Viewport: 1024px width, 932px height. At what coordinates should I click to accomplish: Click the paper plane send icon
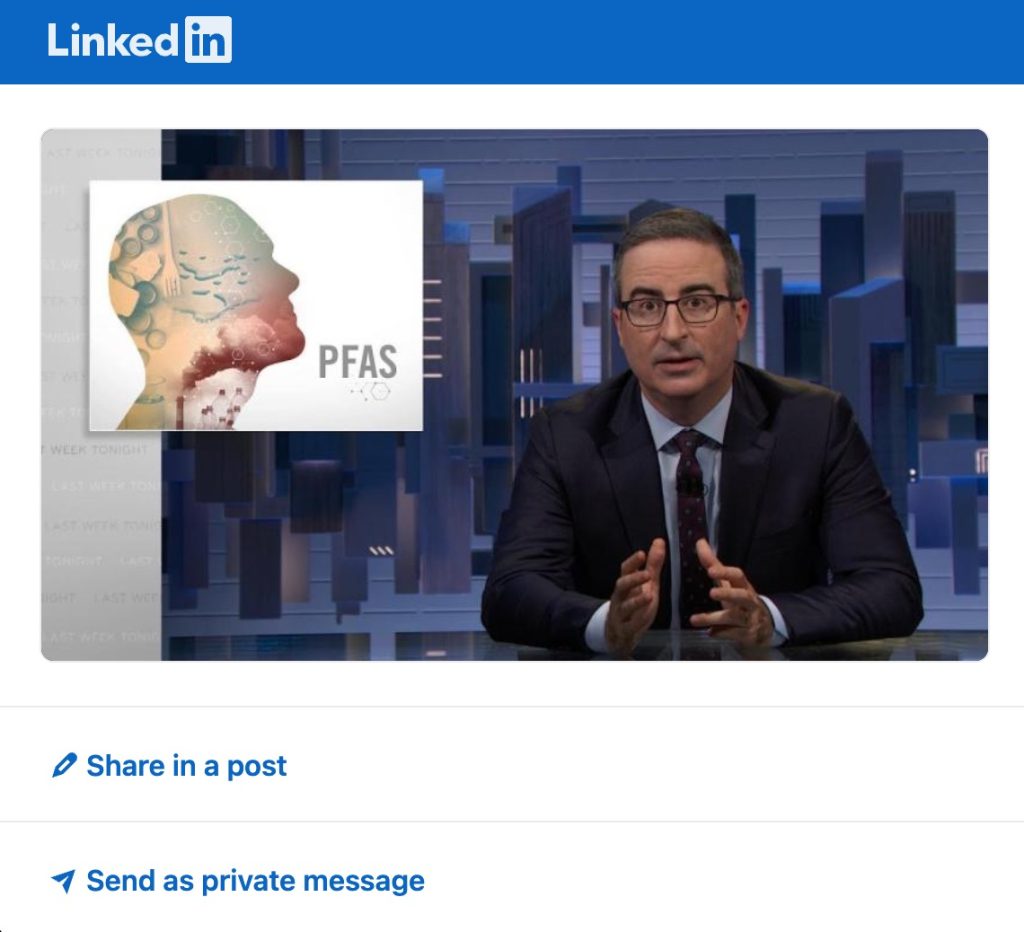[x=63, y=880]
